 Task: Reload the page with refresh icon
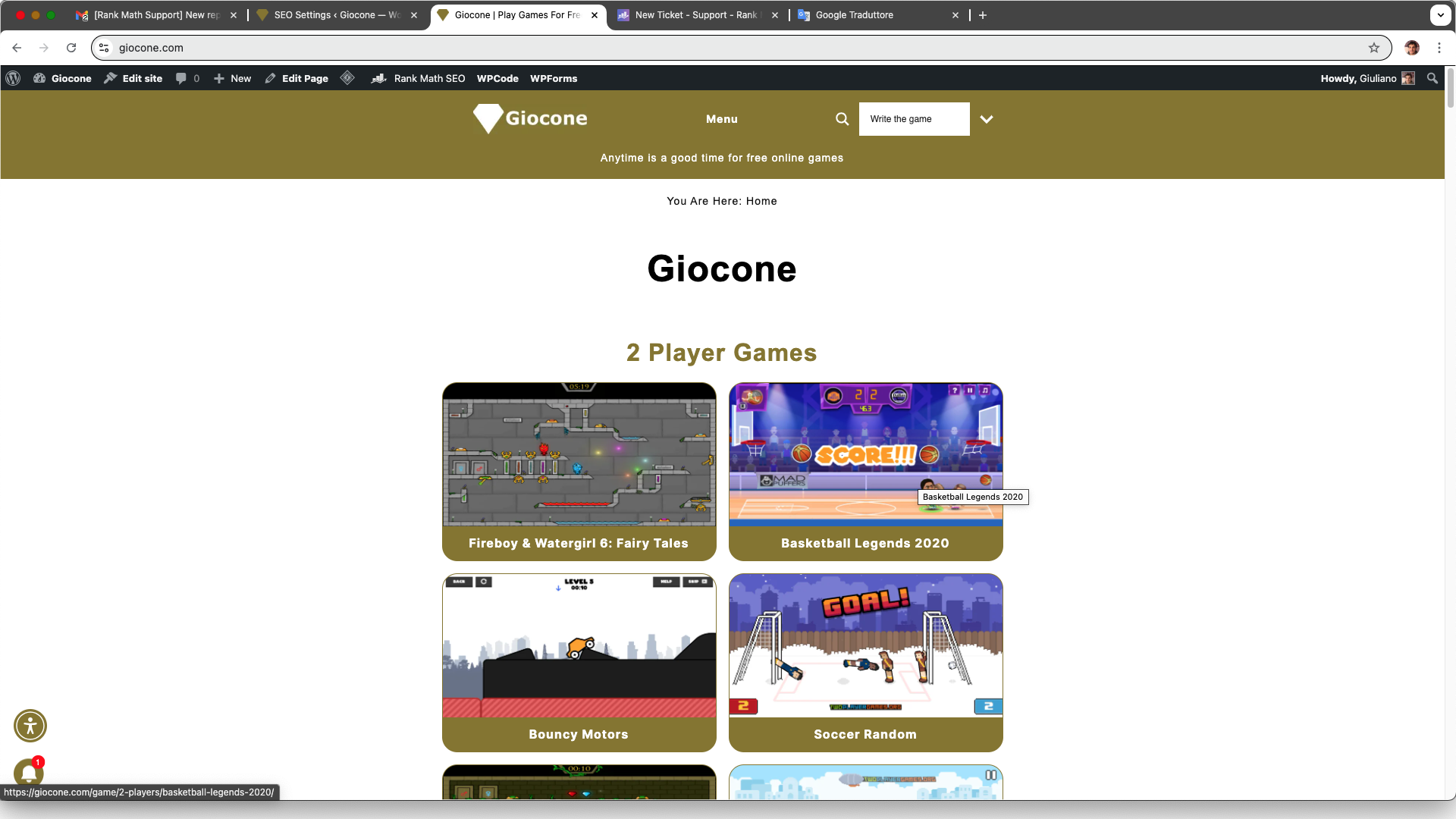click(71, 48)
